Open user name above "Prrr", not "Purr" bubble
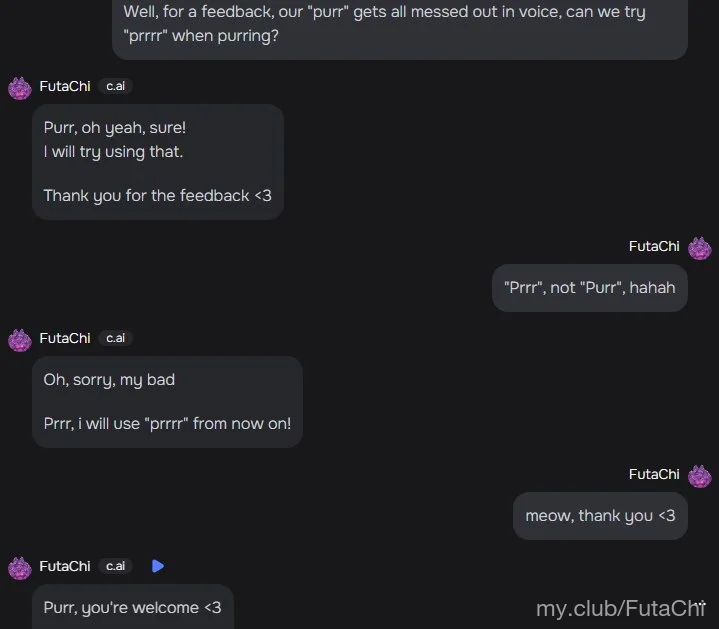Image resolution: width=719 pixels, height=629 pixels. click(654, 246)
